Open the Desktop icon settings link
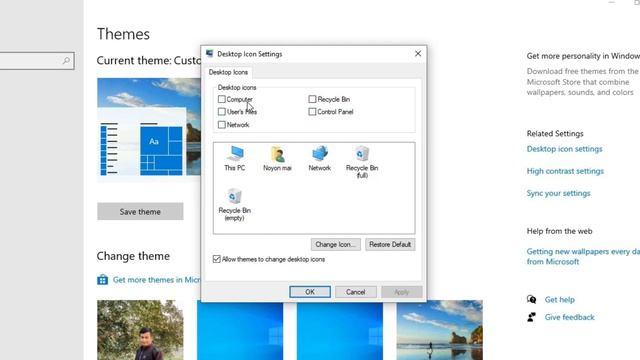Viewport: 640px width, 360px height. click(564, 149)
